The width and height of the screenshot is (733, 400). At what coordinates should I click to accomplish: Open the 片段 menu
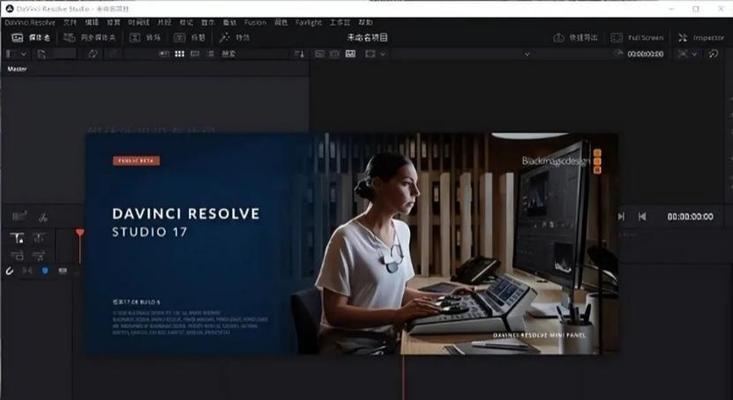[x=164, y=22]
